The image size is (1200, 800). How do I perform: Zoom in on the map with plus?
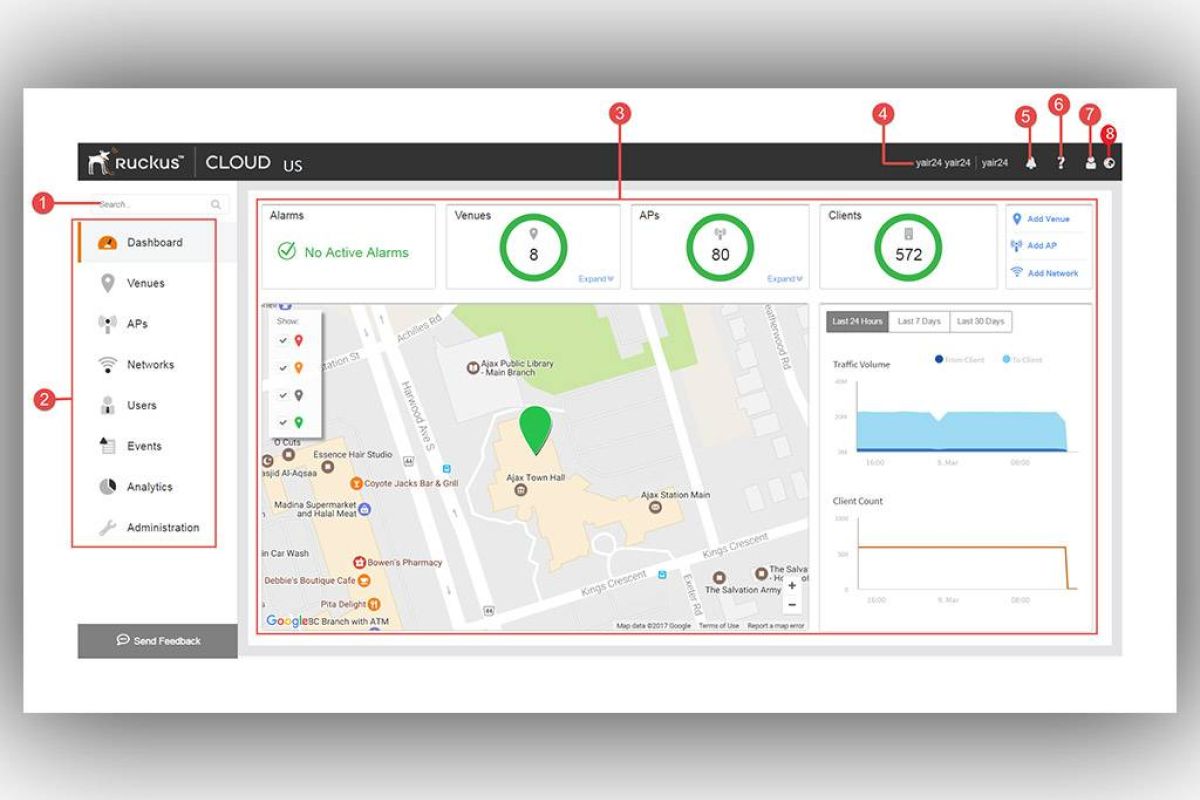coord(792,586)
